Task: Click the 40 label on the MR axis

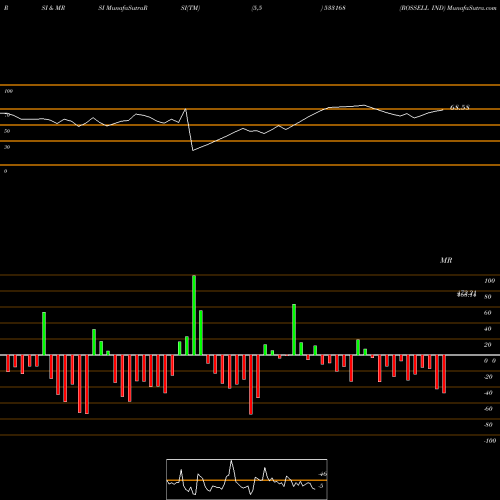Action: click(x=488, y=329)
